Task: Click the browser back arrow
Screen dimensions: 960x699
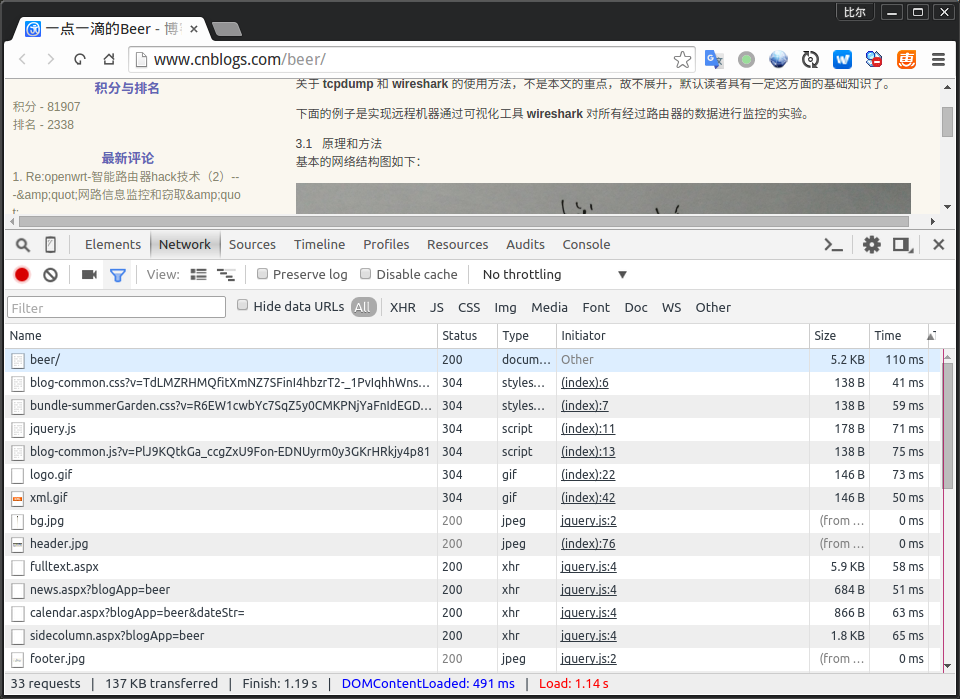Action: [23, 59]
